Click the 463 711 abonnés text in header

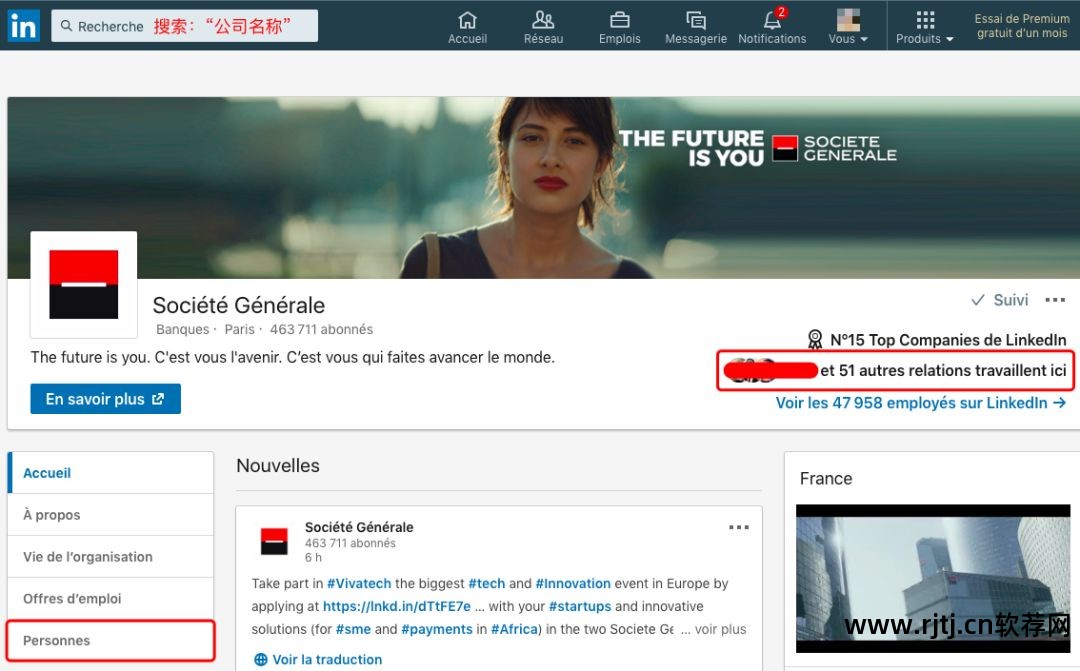[x=321, y=329]
